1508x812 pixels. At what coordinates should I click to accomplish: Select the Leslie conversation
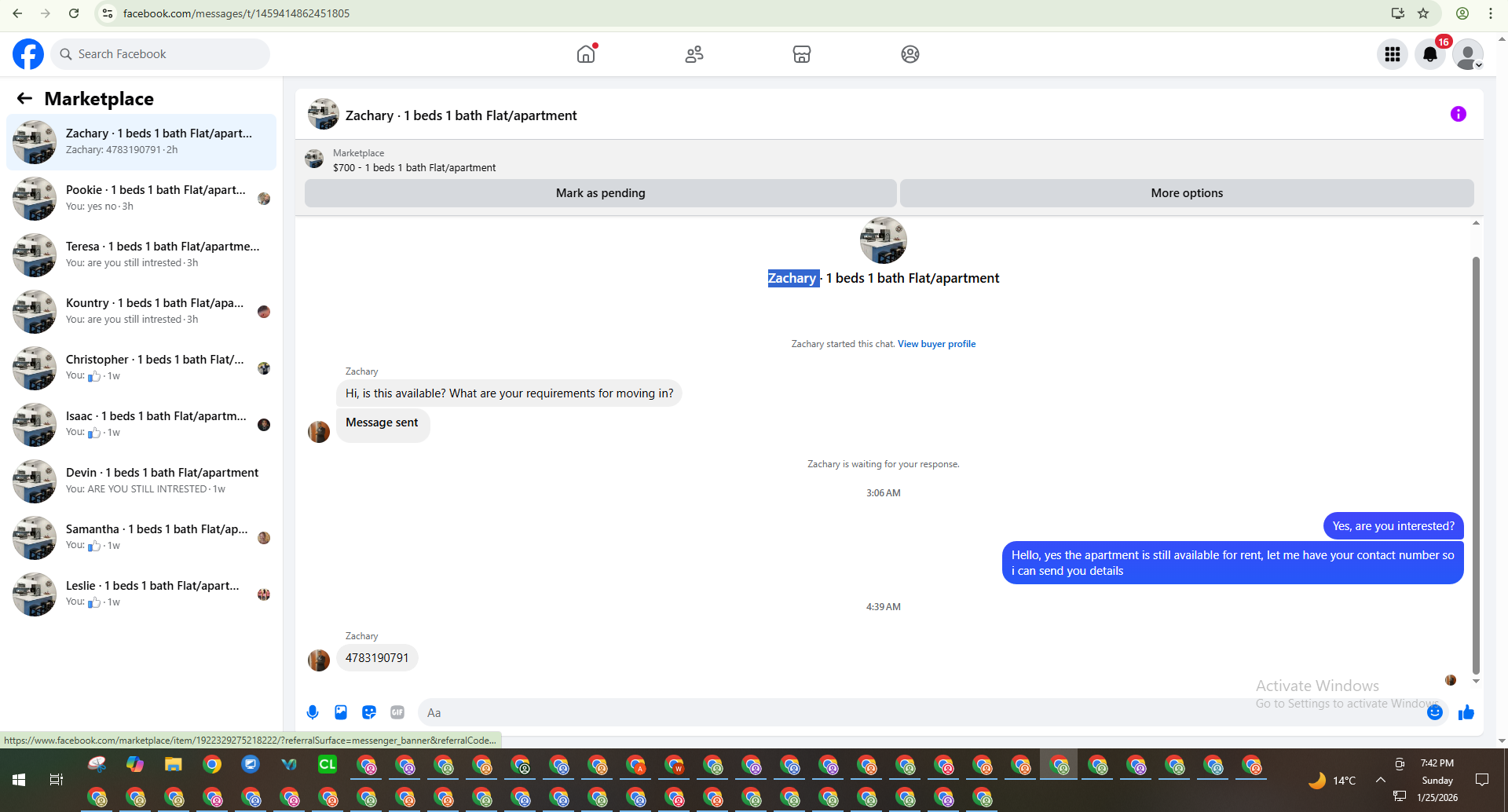tap(141, 594)
